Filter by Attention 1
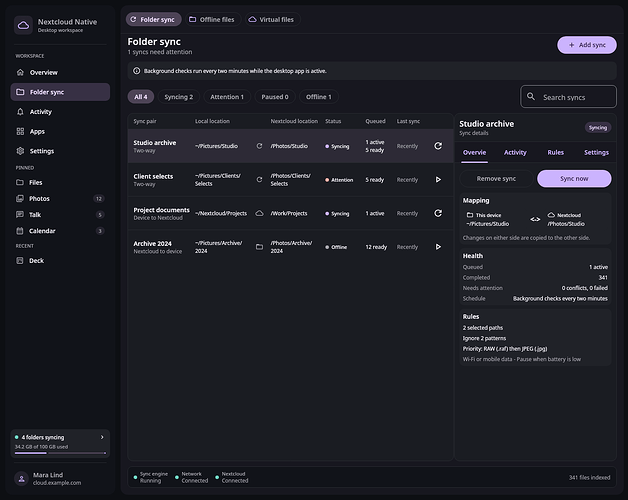 pos(227,97)
